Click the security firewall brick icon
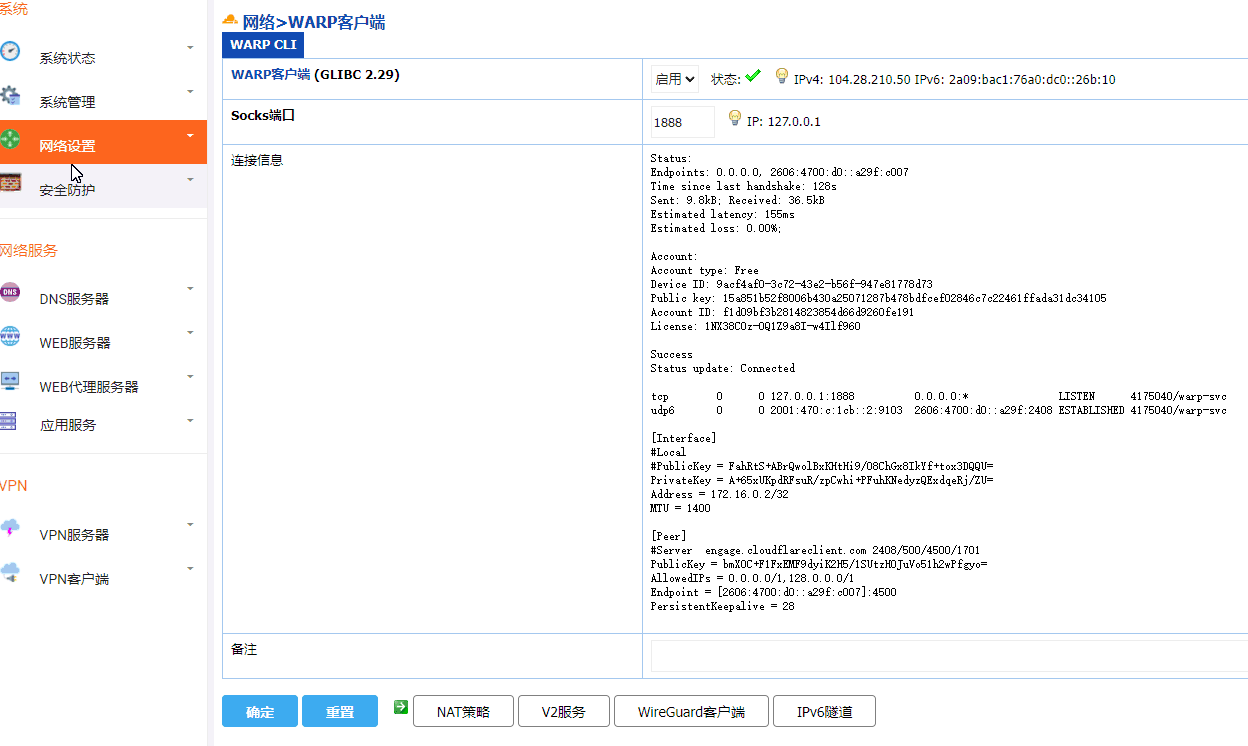The width and height of the screenshot is (1248, 746). (x=9, y=182)
